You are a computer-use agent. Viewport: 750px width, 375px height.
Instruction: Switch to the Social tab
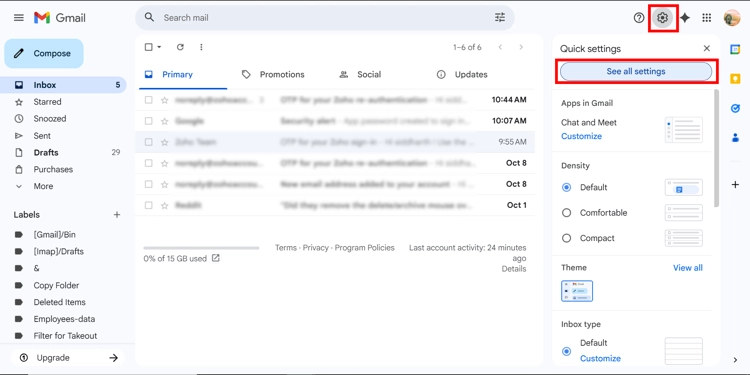[369, 75]
